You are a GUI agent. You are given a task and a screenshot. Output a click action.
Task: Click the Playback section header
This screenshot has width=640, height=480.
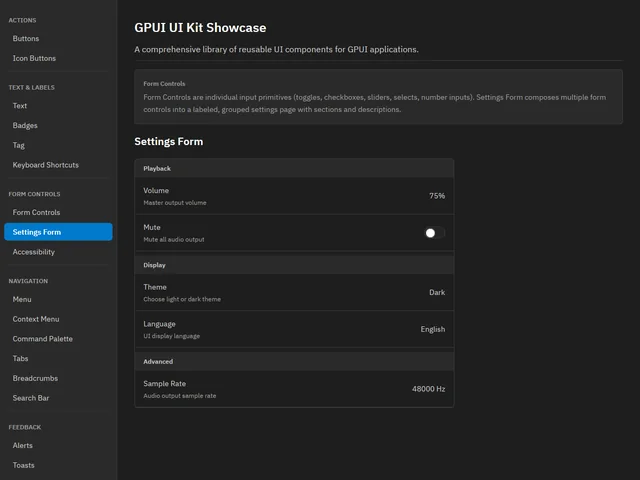coord(294,168)
